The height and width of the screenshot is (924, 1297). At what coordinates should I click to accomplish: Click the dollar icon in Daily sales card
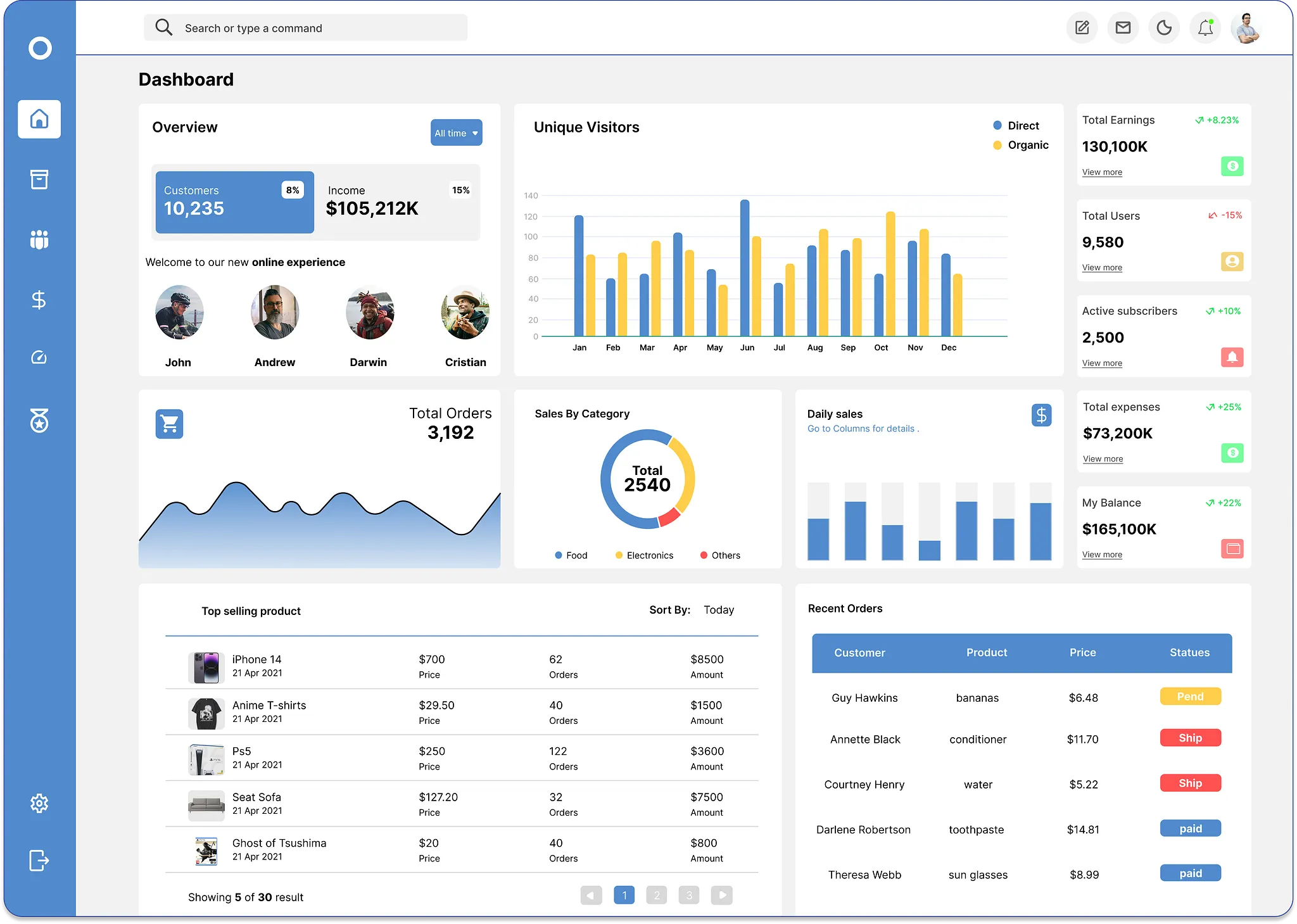1042,415
